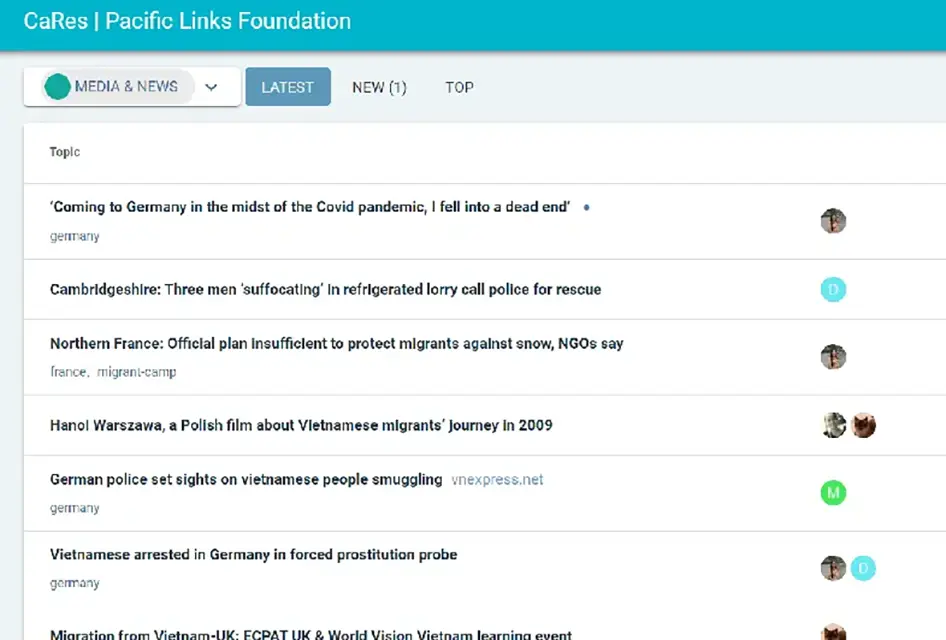Image resolution: width=946 pixels, height=640 pixels.
Task: Click the 'D' avatar on Vietnamese arrested topic row
Action: pyautogui.click(x=863, y=568)
